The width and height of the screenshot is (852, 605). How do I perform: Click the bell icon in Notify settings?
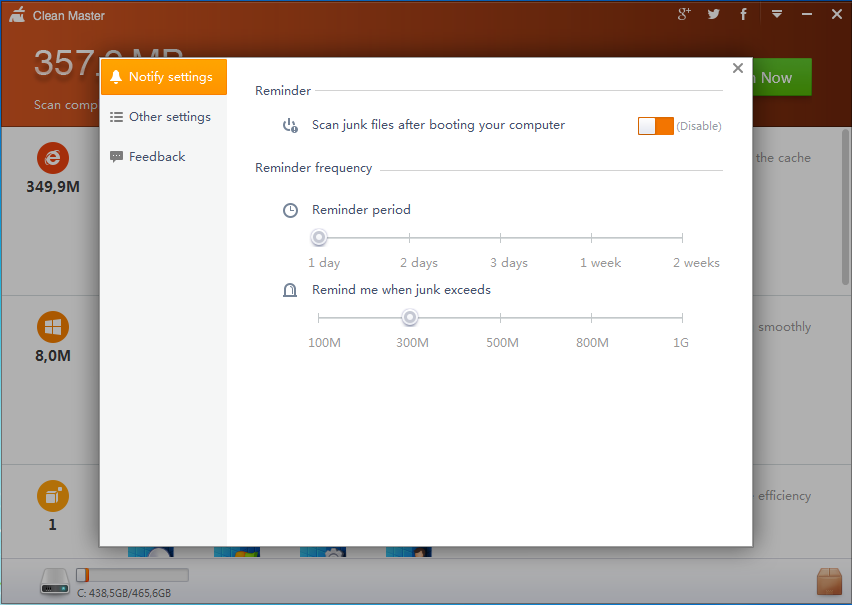(x=116, y=77)
